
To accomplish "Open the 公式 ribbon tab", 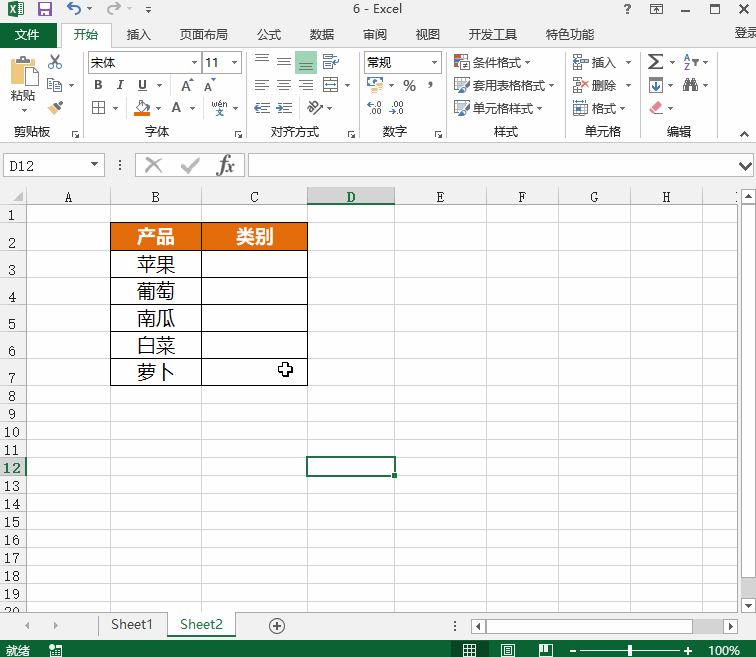I will (268, 35).
